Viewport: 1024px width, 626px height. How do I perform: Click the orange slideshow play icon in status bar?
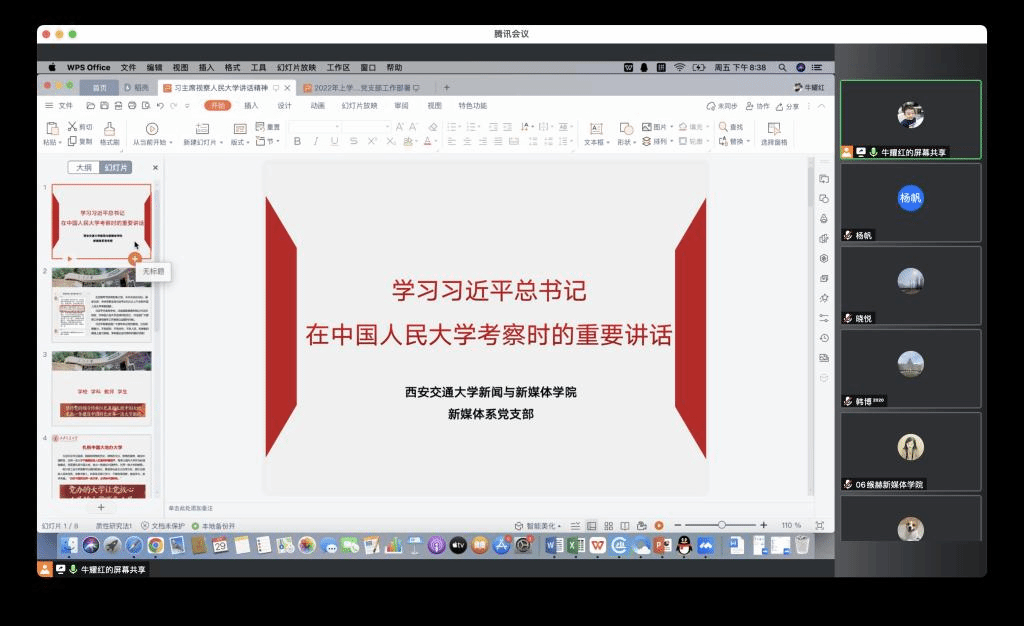[659, 525]
